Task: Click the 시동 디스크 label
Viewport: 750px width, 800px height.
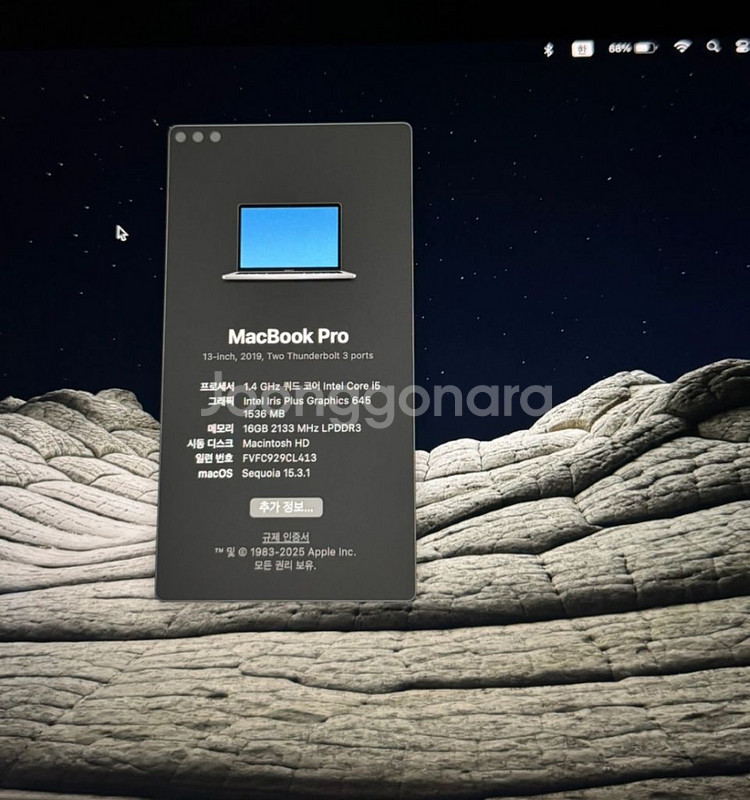Action: pyautogui.click(x=210, y=443)
